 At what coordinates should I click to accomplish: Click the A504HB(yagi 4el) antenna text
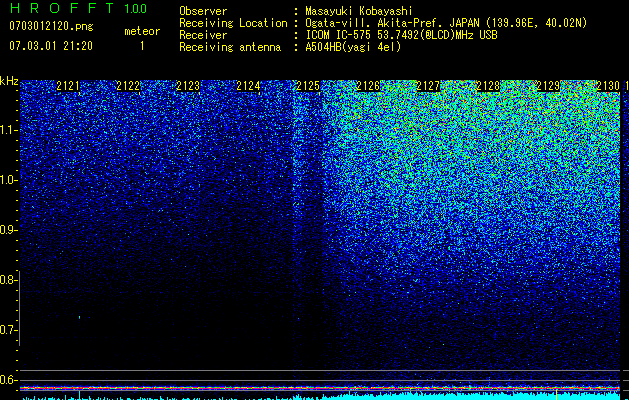(353, 47)
